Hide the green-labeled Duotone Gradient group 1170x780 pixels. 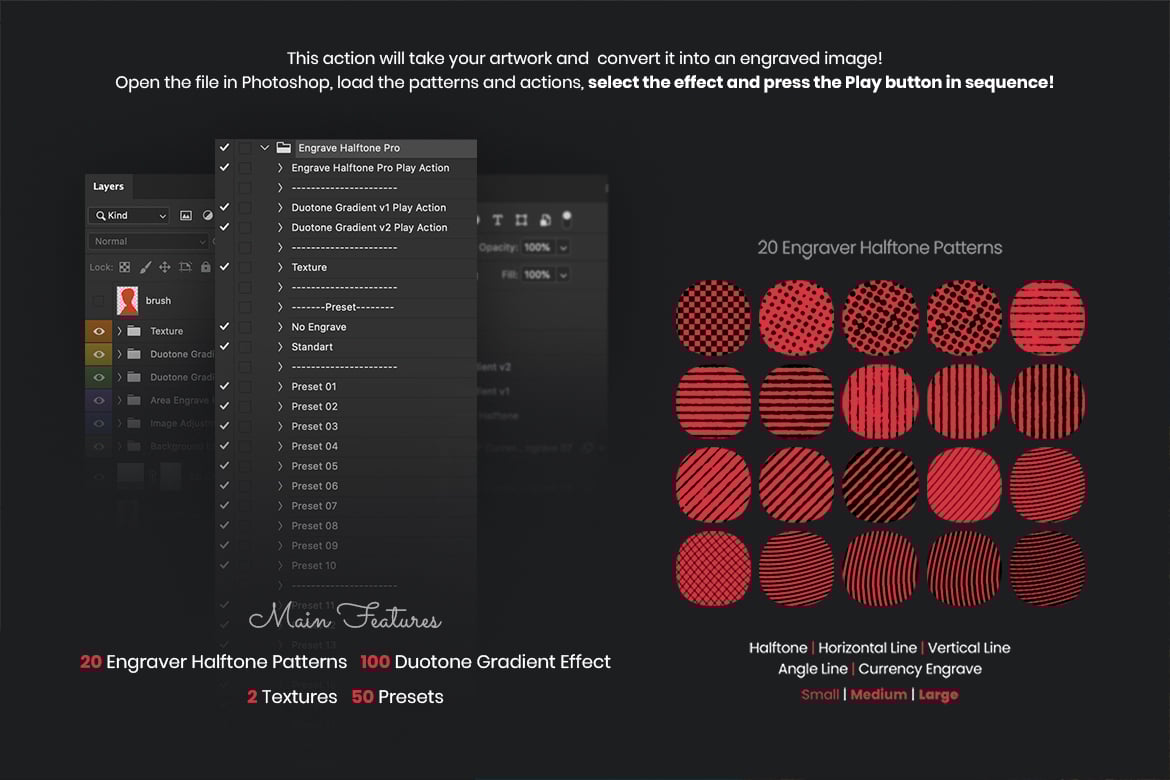[98, 377]
